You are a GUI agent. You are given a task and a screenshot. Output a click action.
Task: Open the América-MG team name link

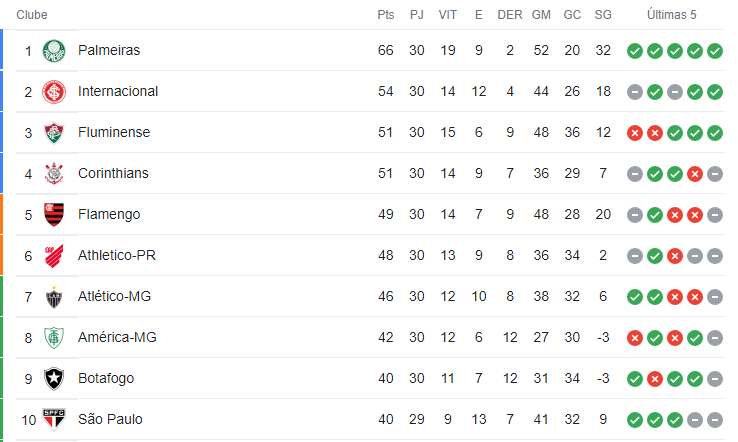(117, 338)
